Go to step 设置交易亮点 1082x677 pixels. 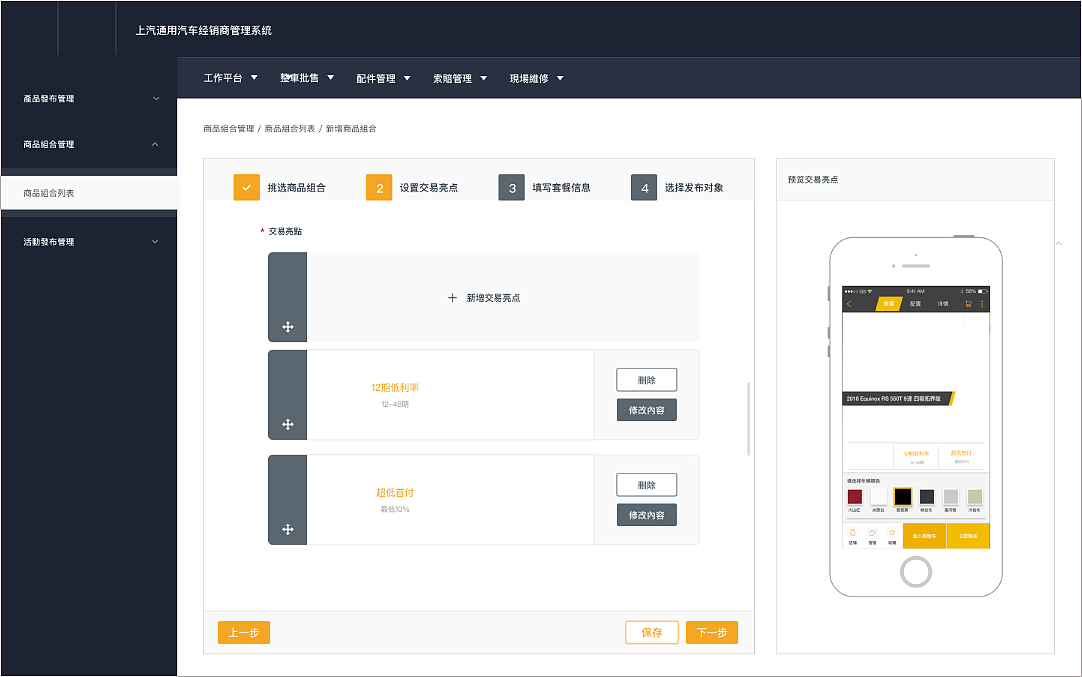429,188
